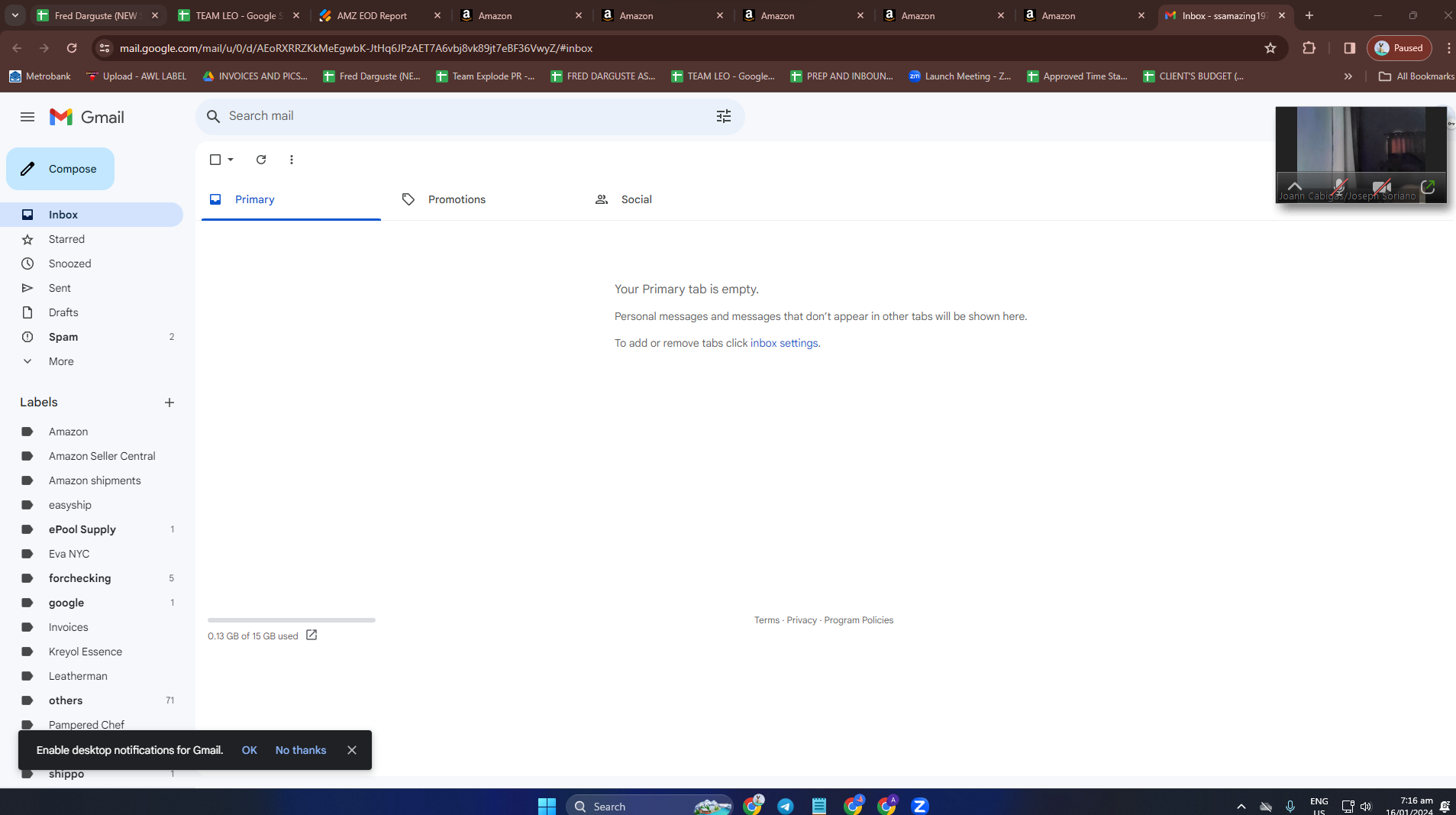
Task: Open the Starred folder
Action: 92,239
